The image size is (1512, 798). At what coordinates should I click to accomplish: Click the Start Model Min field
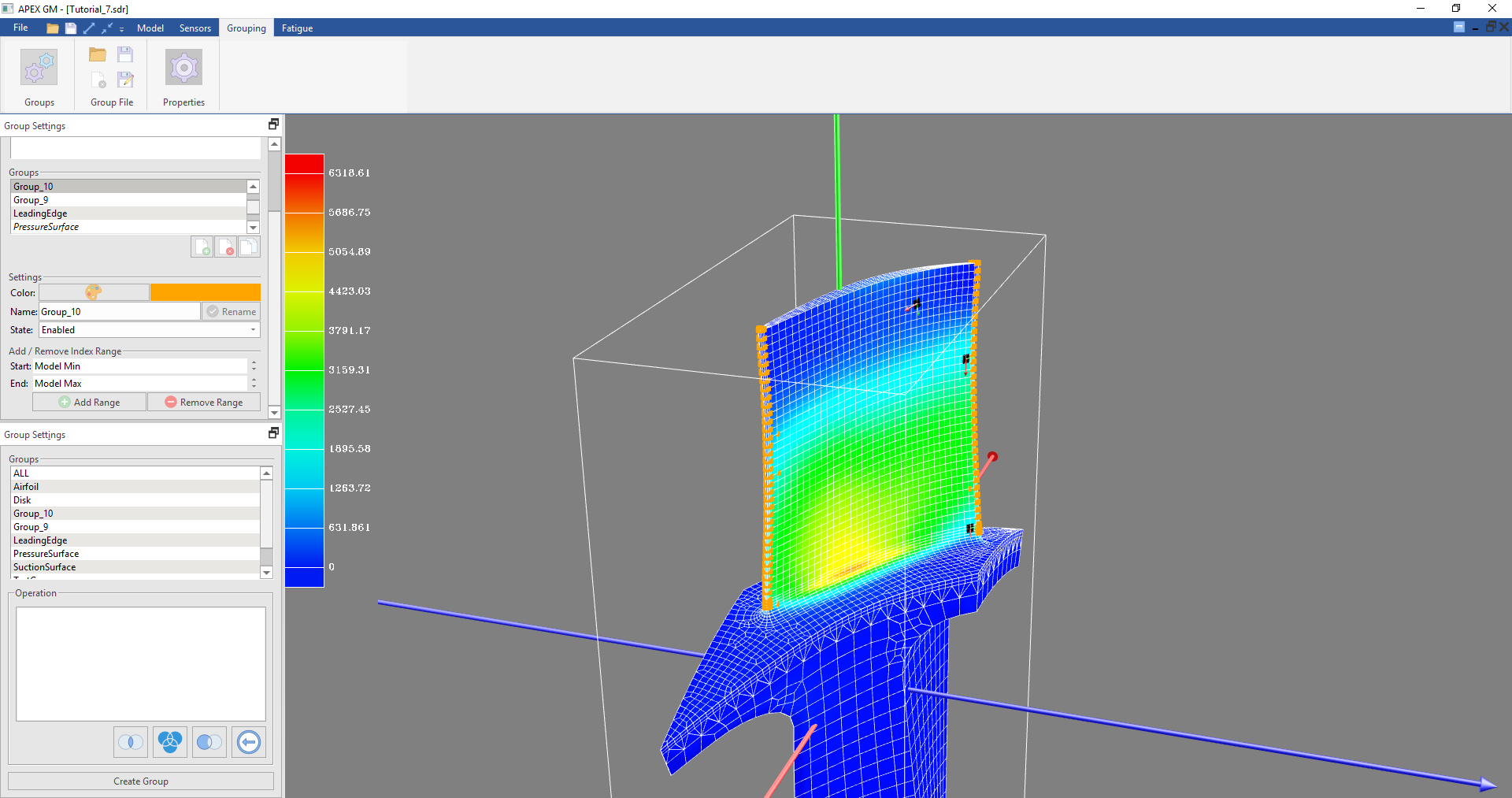[139, 366]
